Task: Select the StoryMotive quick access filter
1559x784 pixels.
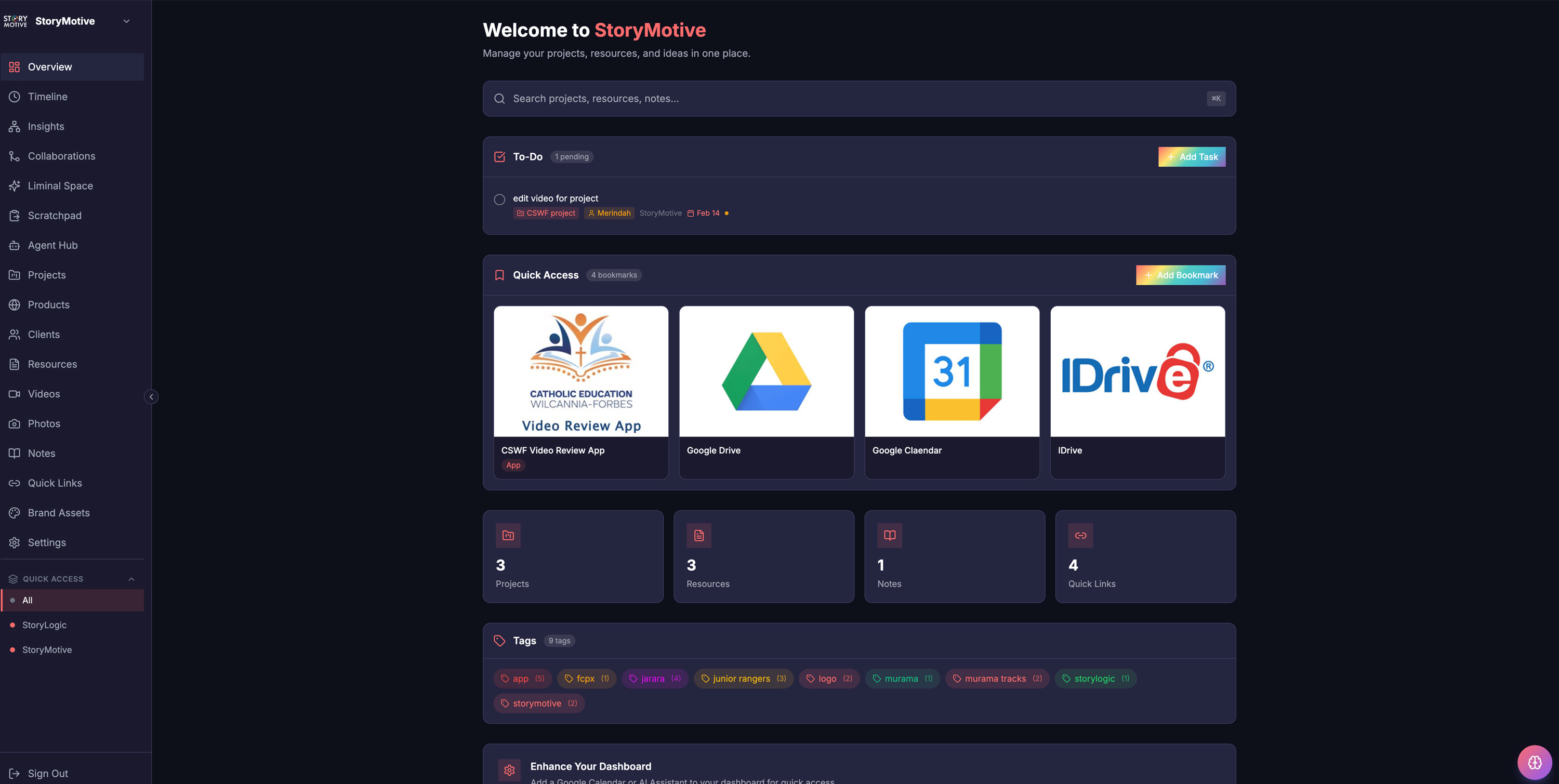Action: pos(47,649)
